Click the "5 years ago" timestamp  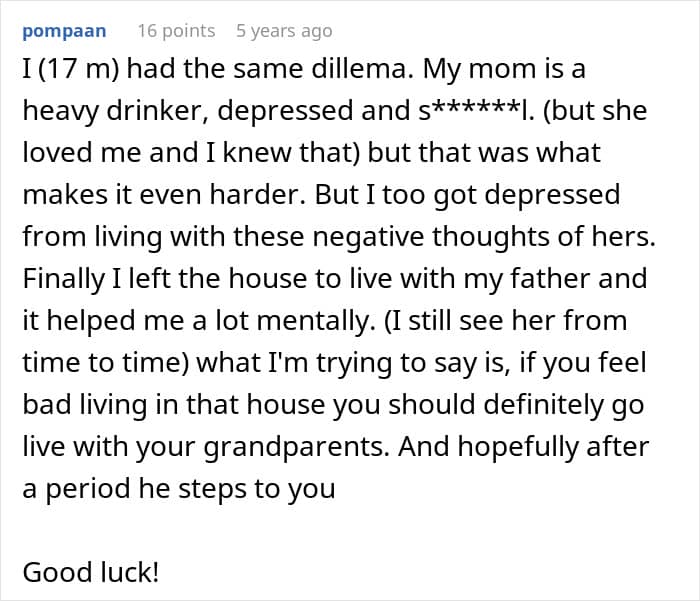pos(283,31)
